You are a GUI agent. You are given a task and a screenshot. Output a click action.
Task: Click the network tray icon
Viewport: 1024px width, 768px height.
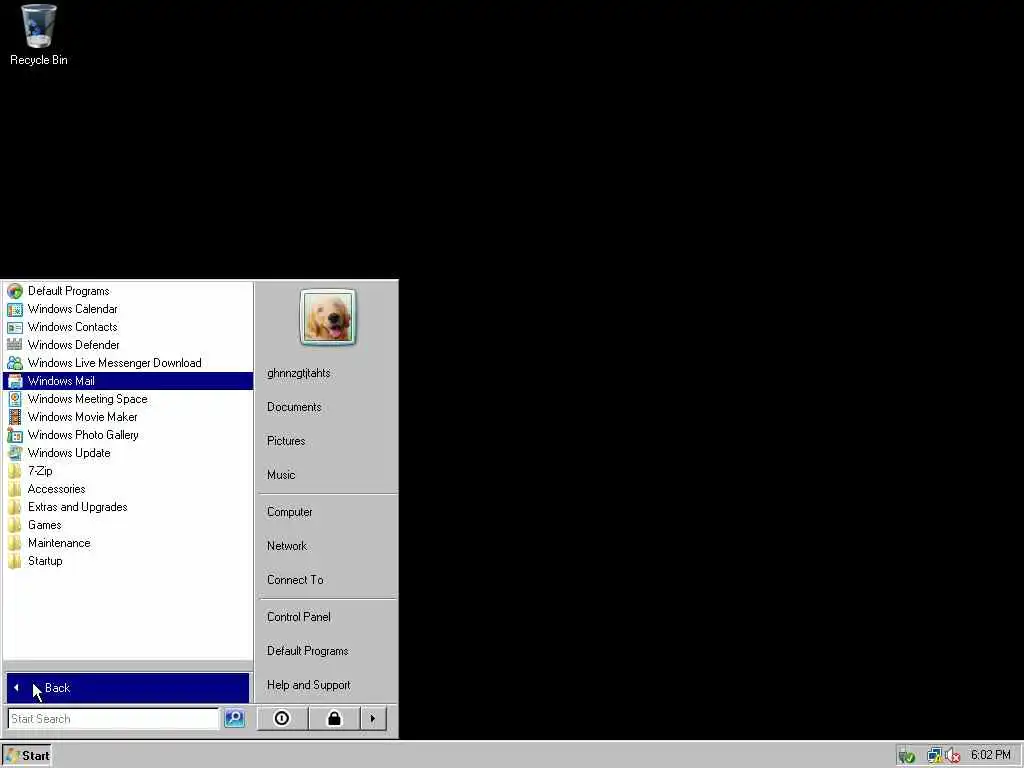[x=935, y=756]
